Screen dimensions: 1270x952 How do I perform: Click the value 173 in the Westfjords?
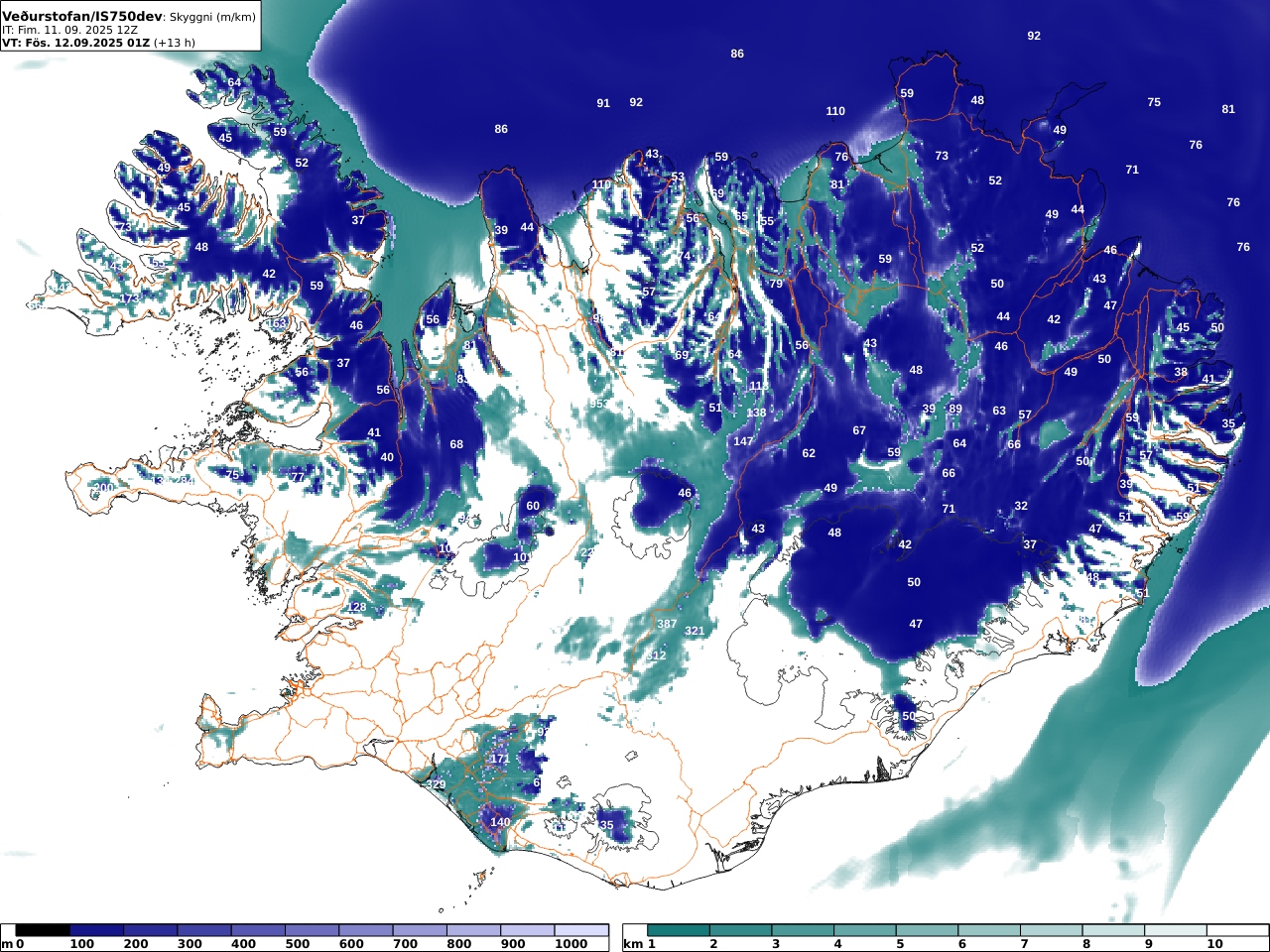click(129, 298)
